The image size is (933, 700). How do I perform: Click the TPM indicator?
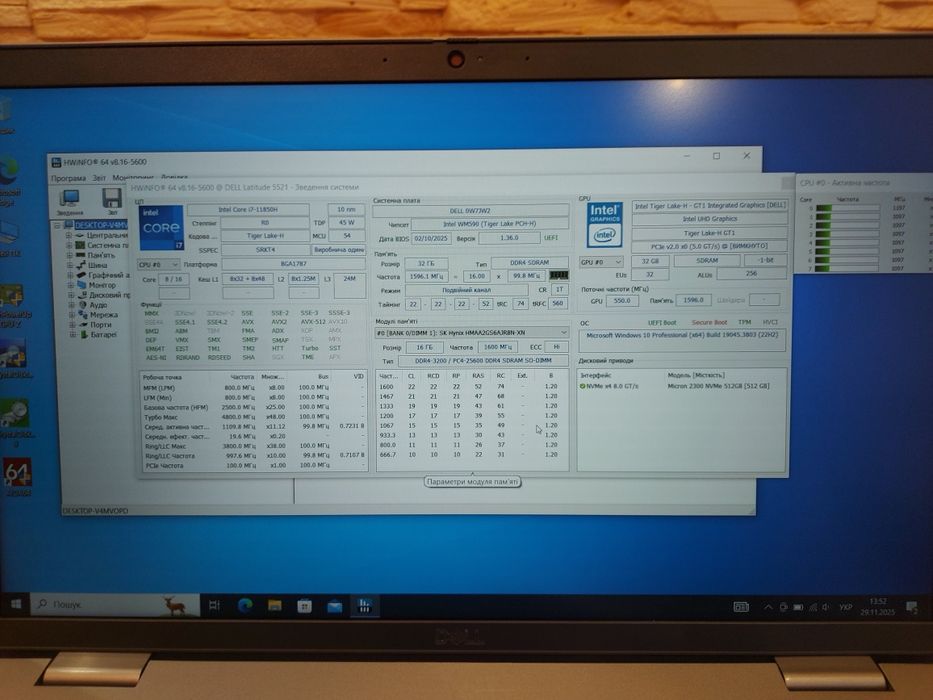(x=744, y=322)
